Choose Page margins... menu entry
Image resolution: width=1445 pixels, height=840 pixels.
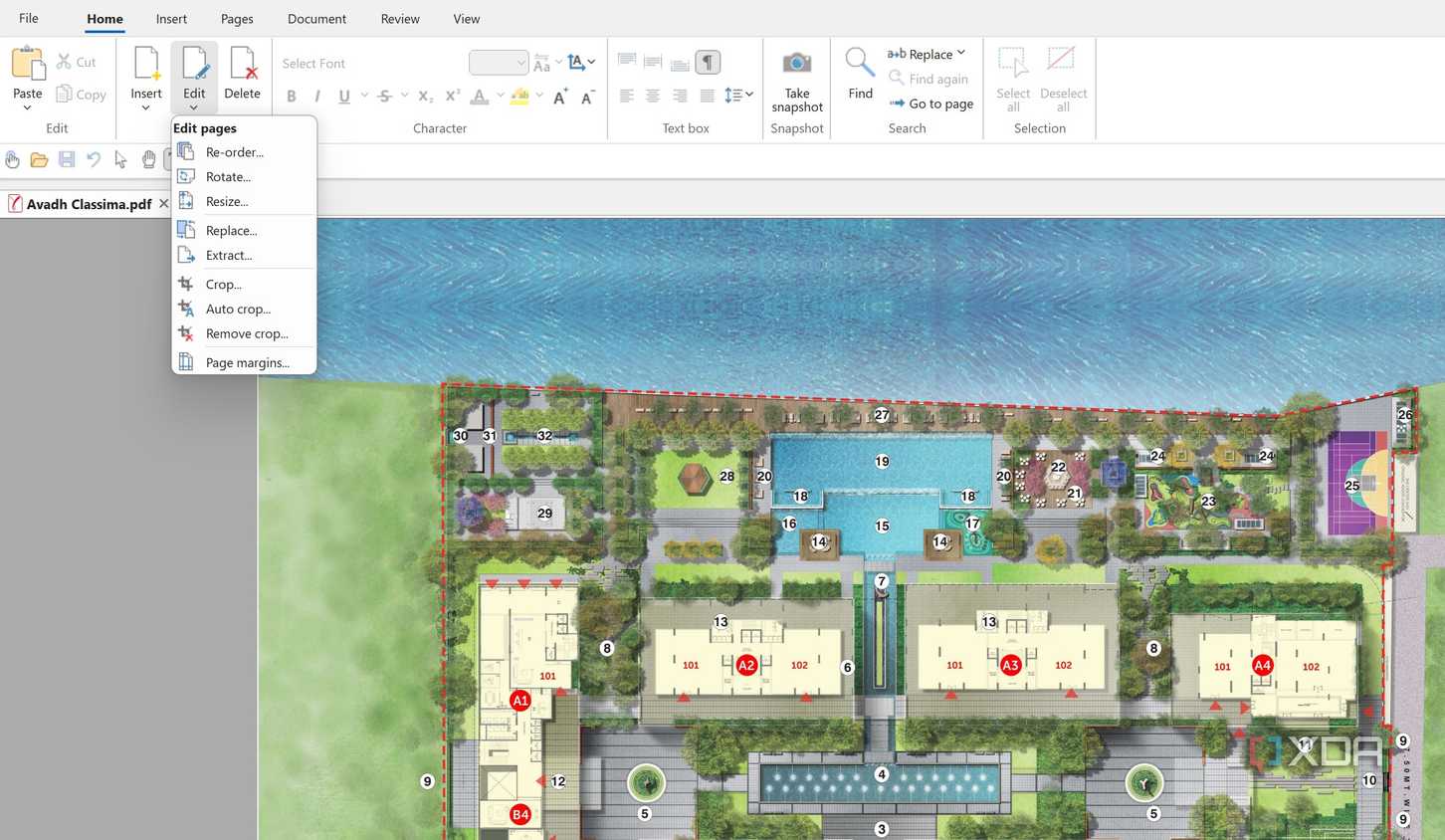244,362
